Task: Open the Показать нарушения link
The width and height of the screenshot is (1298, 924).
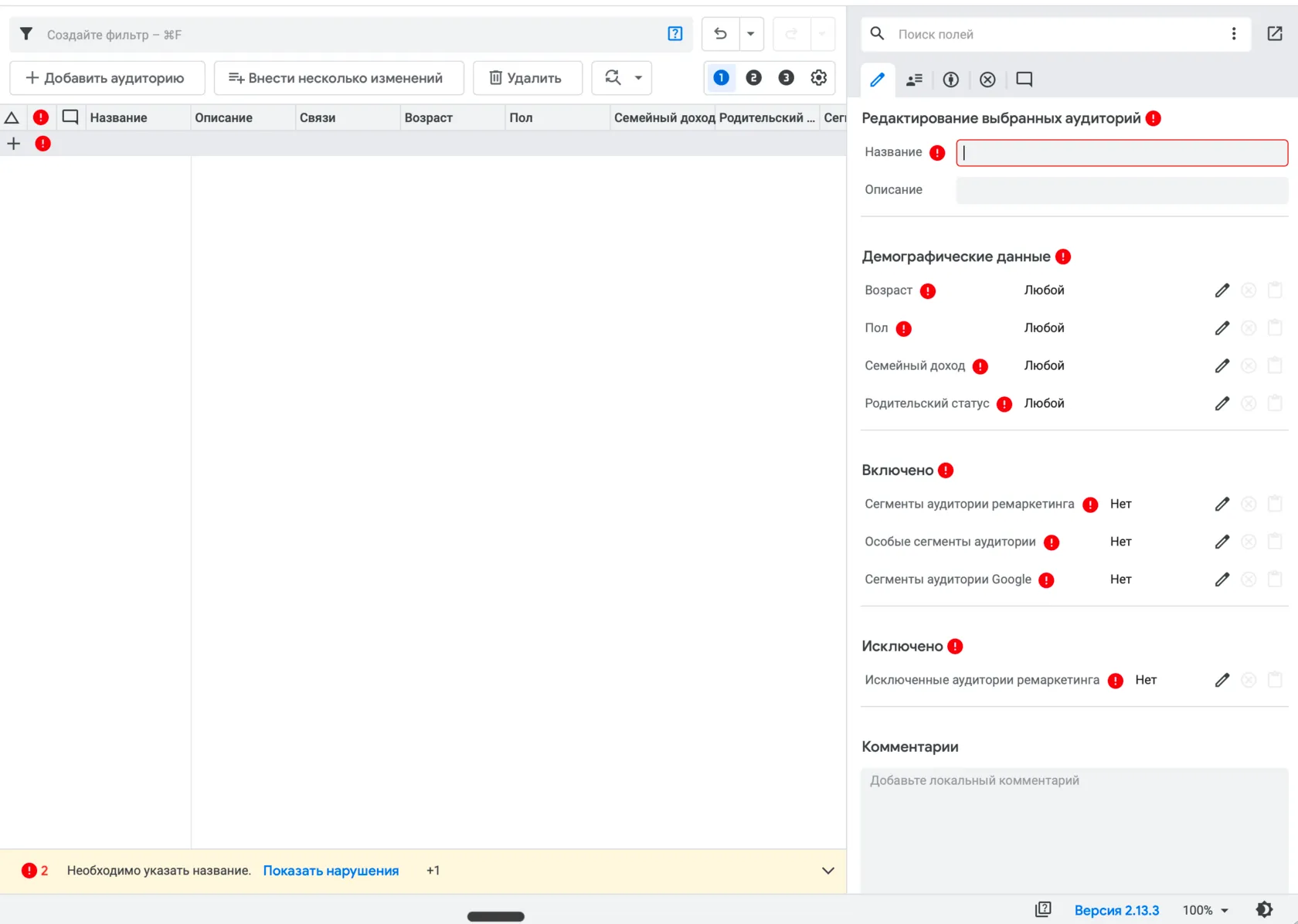Action: pyautogui.click(x=331, y=871)
